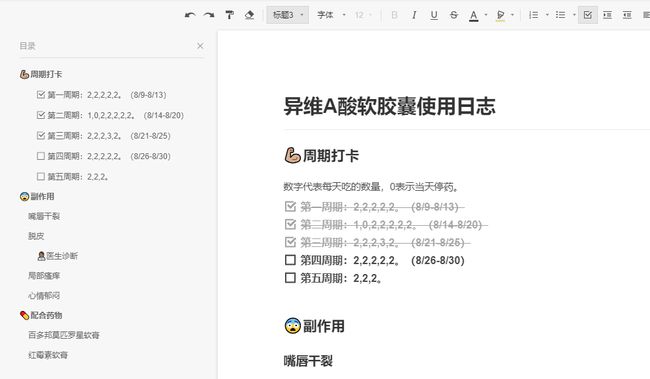Toggle underline formatting
Image resolution: width=650 pixels, height=379 pixels.
click(434, 15)
